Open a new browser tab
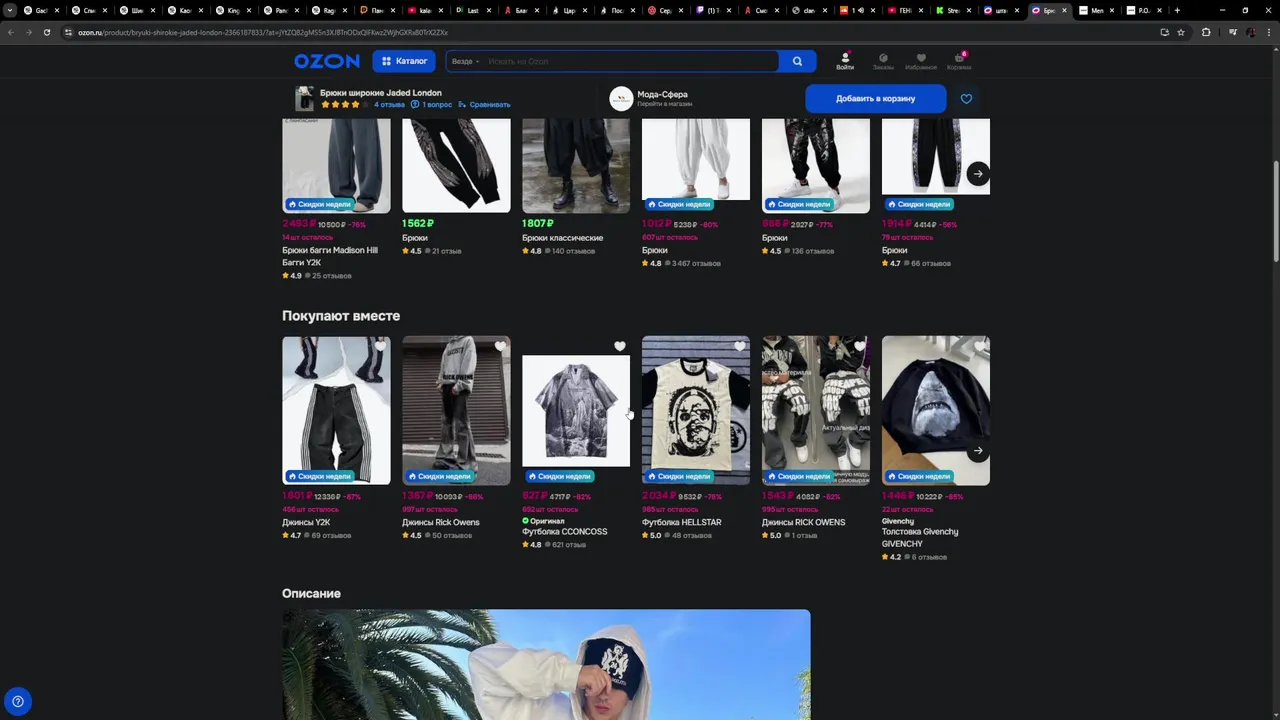1280x720 pixels. click(1177, 10)
